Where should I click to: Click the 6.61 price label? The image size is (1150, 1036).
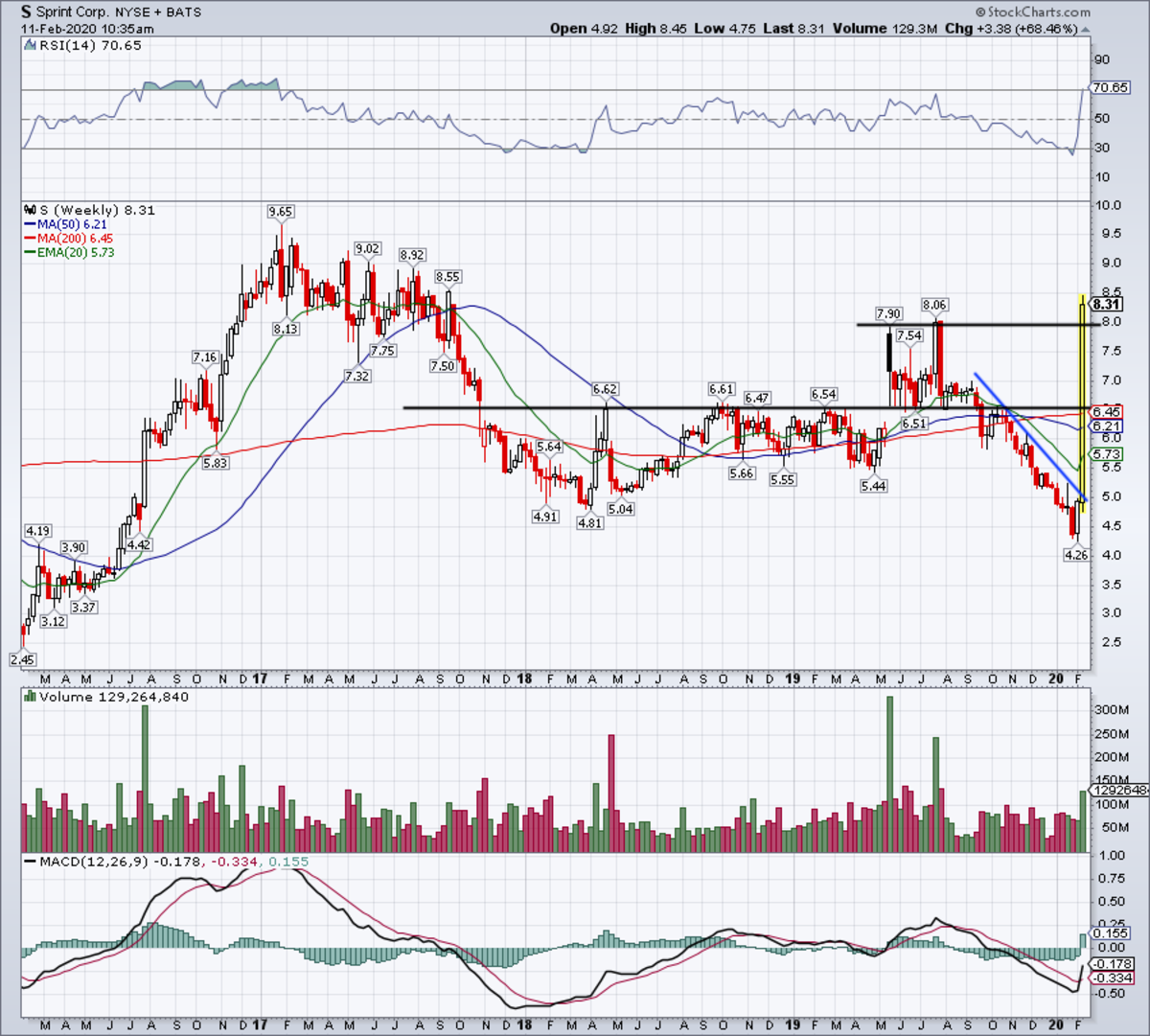pos(721,389)
